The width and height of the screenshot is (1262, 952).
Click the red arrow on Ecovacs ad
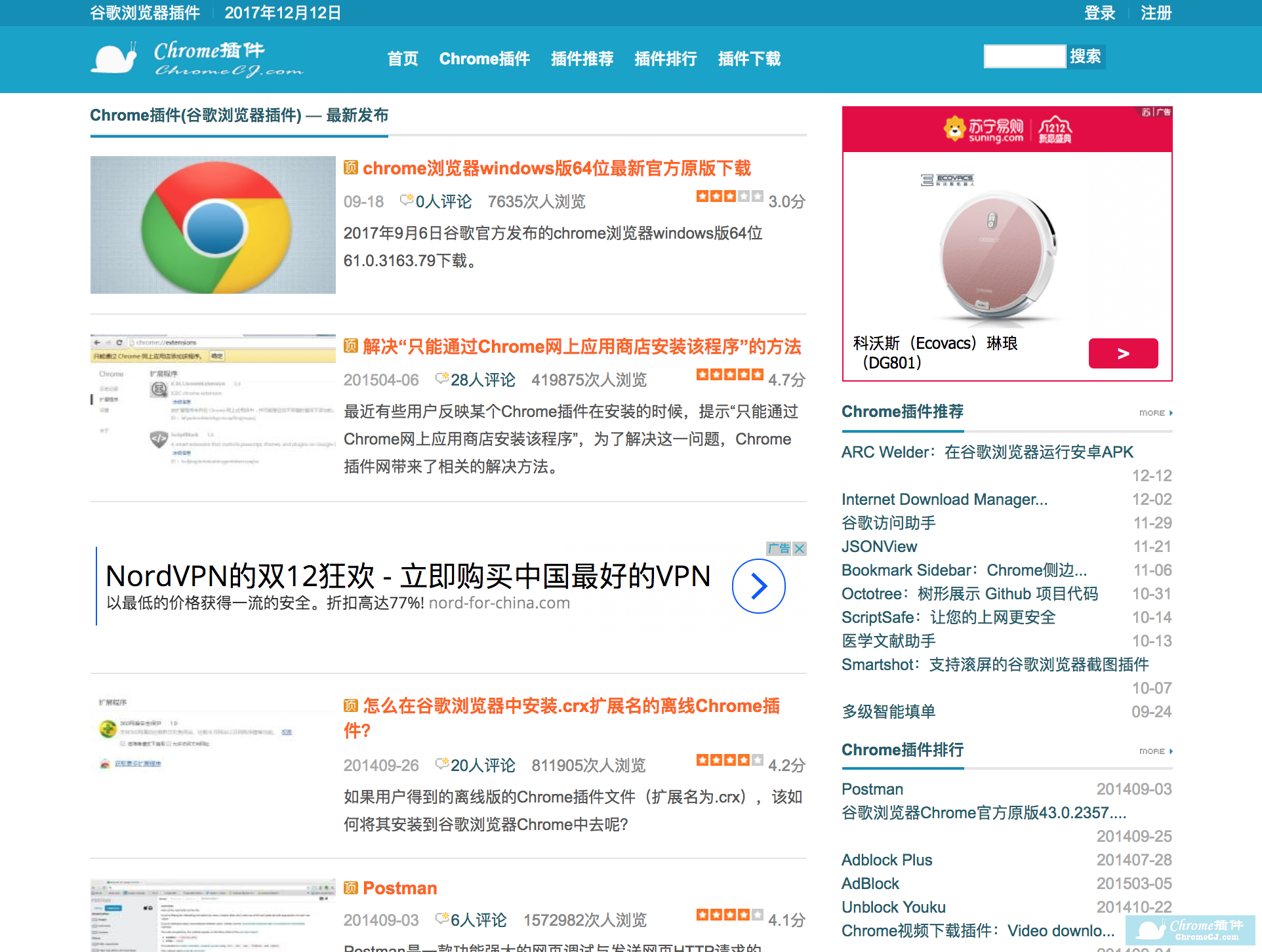pyautogui.click(x=1123, y=353)
